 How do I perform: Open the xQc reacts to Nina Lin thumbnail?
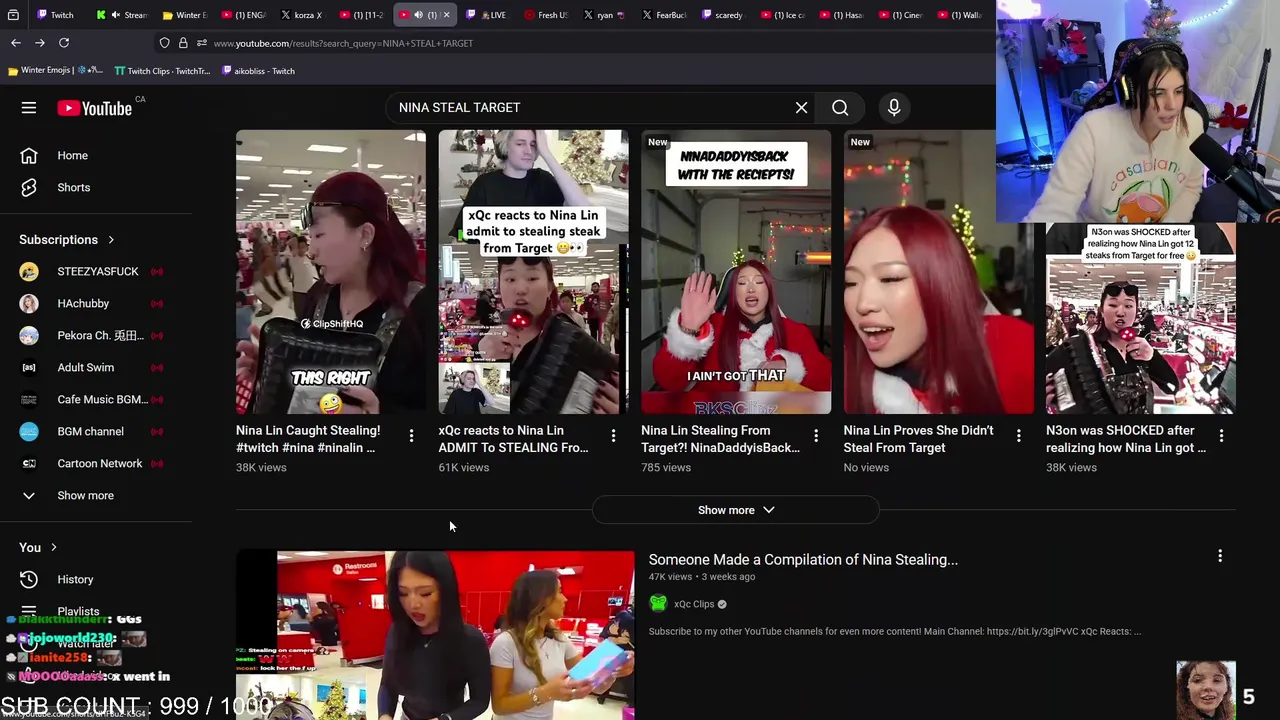(533, 272)
